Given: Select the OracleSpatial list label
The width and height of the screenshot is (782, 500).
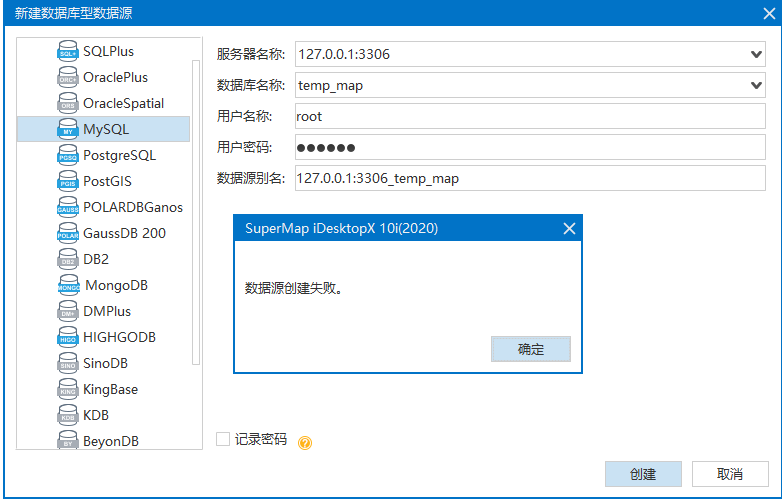Looking at the screenshot, I should [x=123, y=103].
